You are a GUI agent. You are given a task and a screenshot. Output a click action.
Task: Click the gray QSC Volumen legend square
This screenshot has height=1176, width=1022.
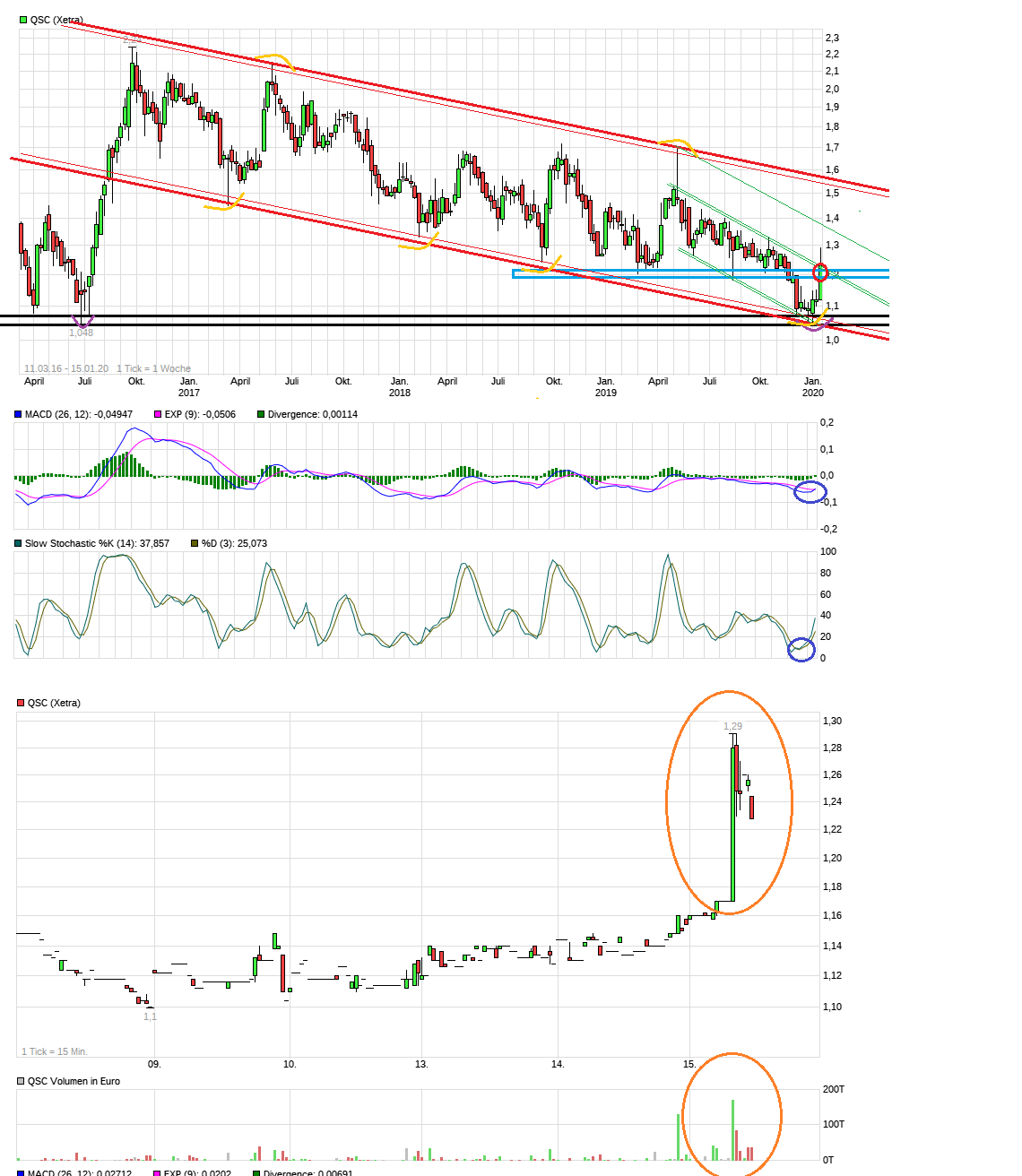(21, 1081)
